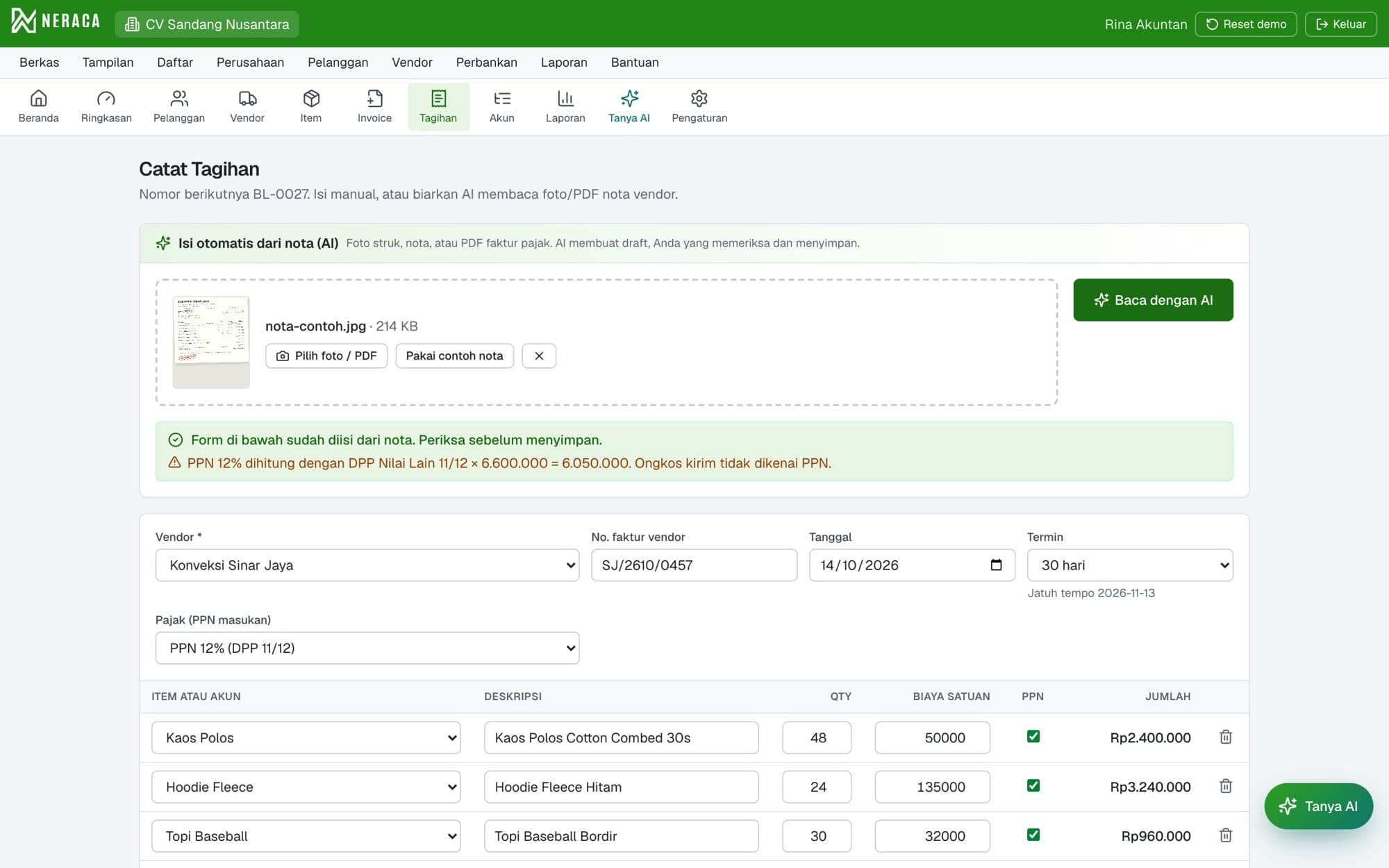The width and height of the screenshot is (1389, 868).
Task: Click Reset demo button
Action: pos(1246,24)
